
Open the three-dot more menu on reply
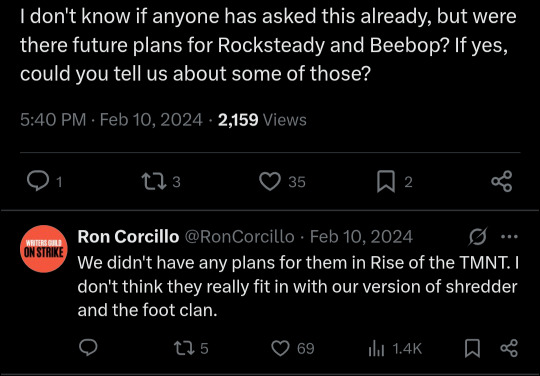click(x=509, y=237)
